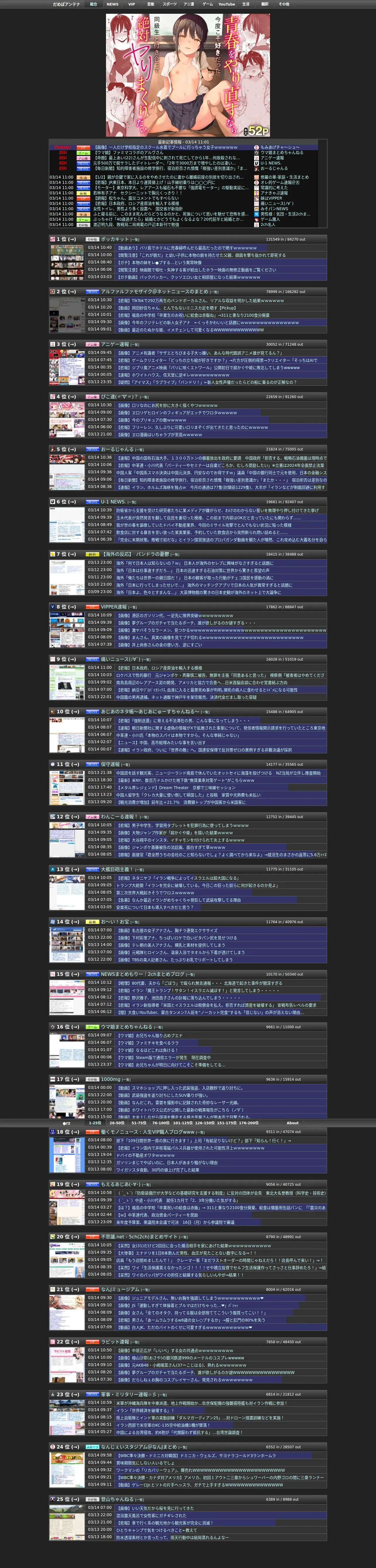Open rank 25 登山ちゃんねる site thumbnail
Viewport: 376px width, 1568px height.
[67, 1522]
